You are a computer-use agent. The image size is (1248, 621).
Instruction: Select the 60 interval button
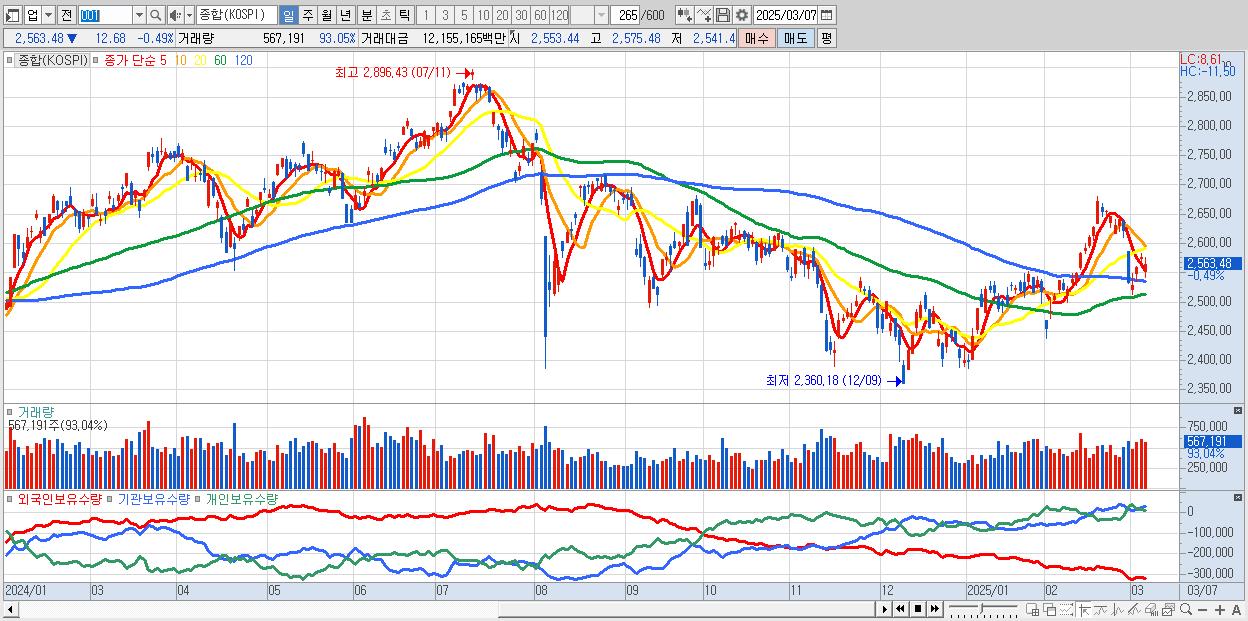click(540, 15)
